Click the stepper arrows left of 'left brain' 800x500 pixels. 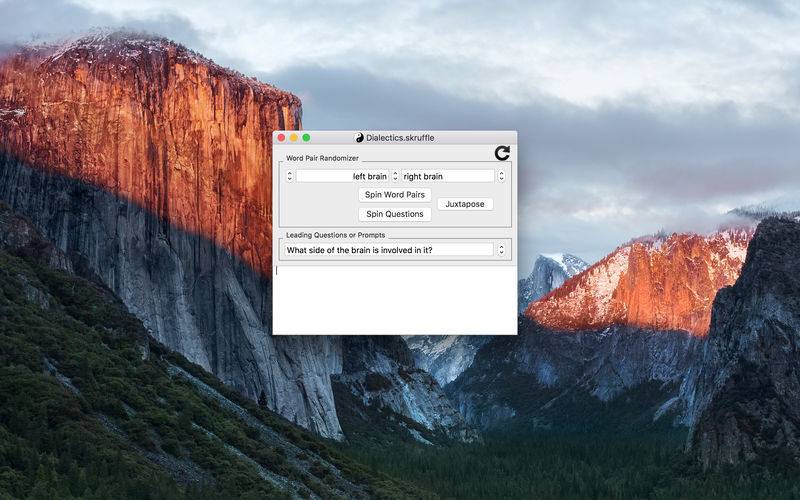289,177
